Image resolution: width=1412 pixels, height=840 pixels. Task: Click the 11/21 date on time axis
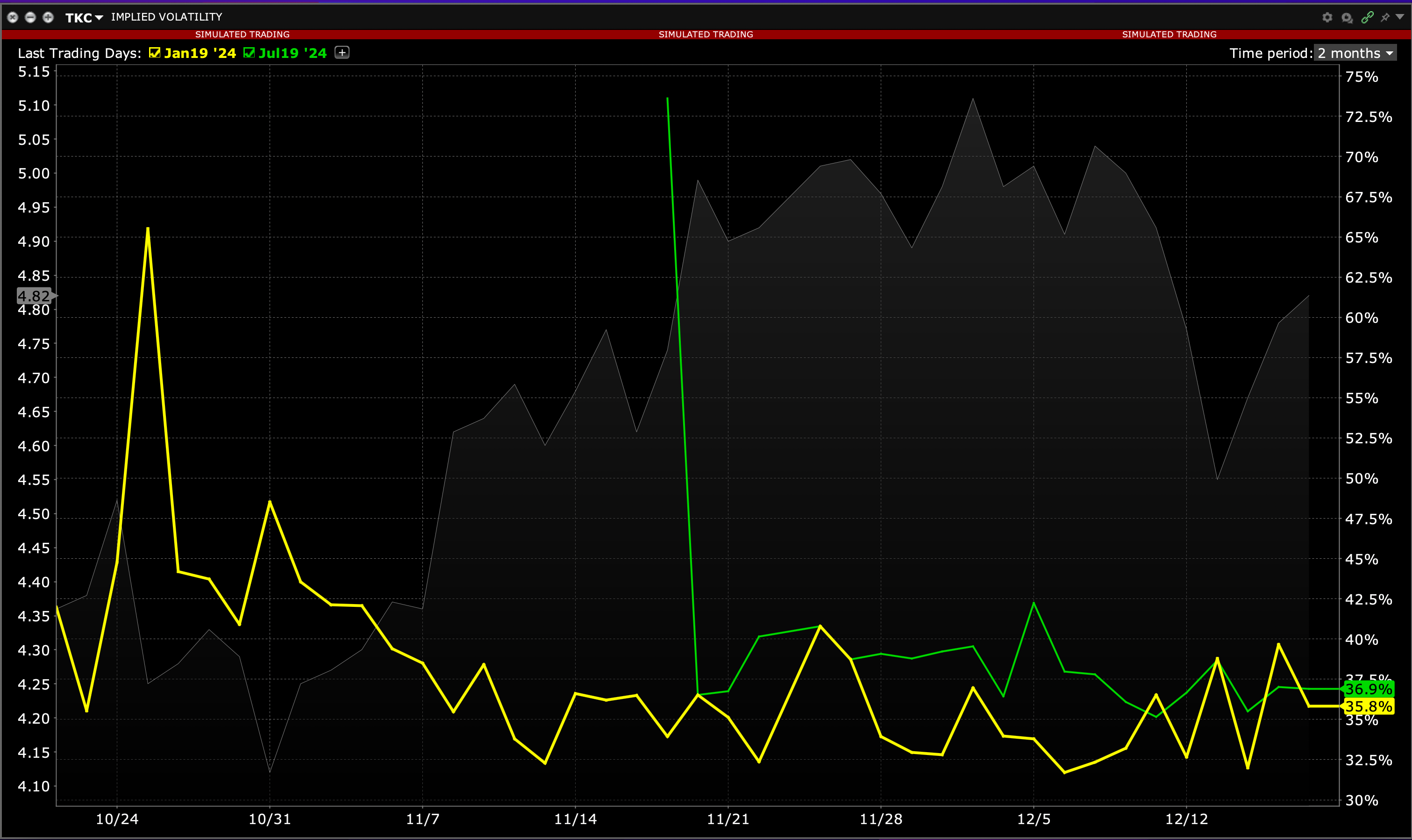[x=728, y=819]
